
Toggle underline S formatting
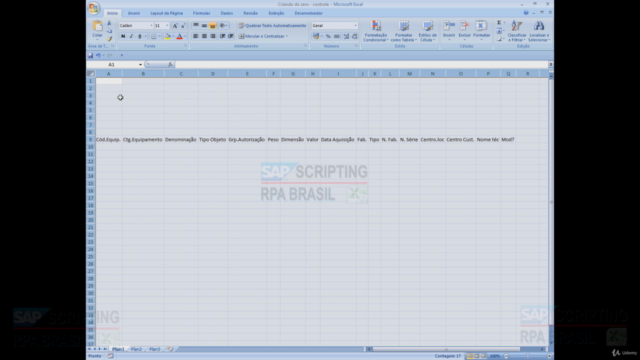pos(140,36)
